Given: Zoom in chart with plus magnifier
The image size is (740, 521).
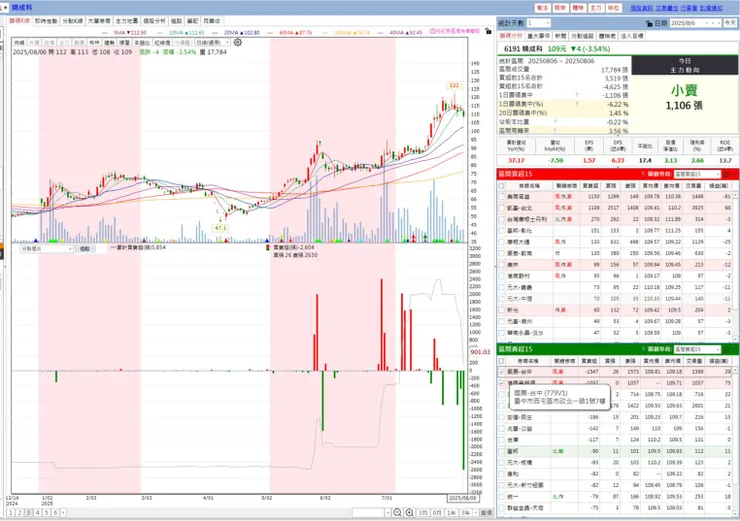Looking at the screenshot, I should pyautogui.click(x=409, y=513).
